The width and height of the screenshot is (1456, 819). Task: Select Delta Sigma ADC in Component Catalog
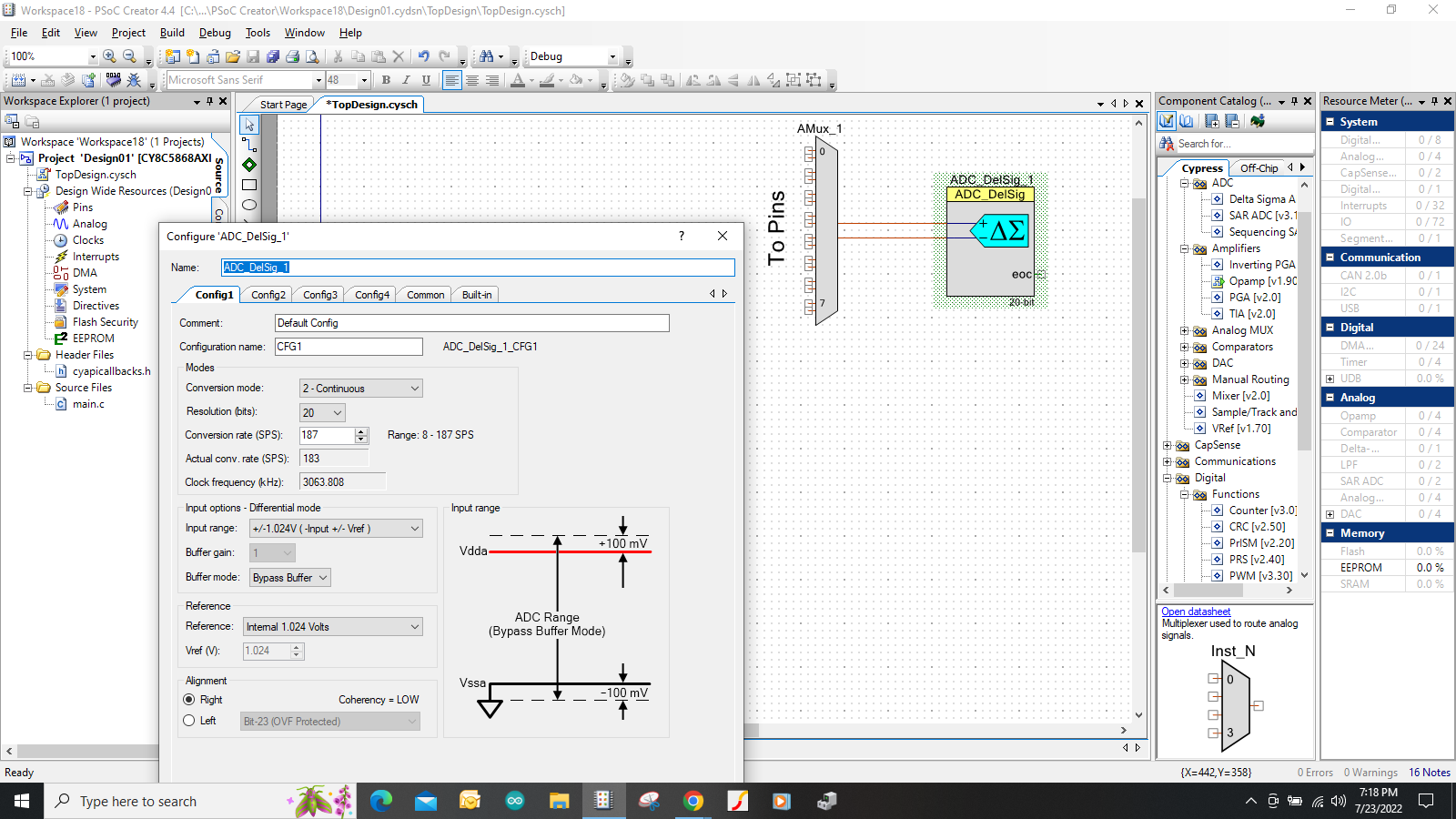pos(1261,199)
